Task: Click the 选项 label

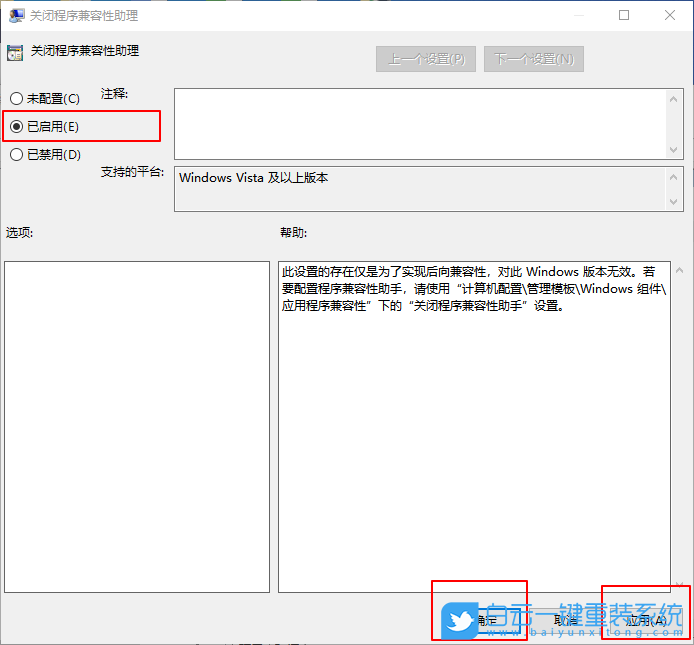Action: coord(19,232)
